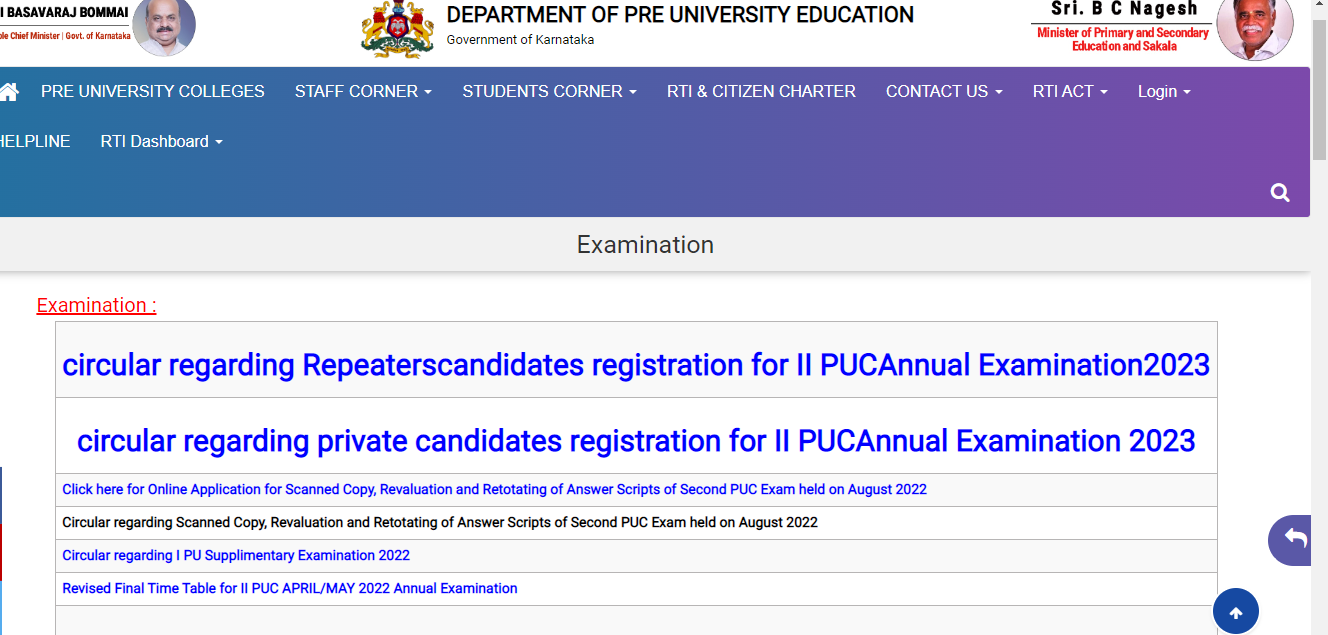Expand the STAFF CORNER dropdown menu
Screen dimensions: 1328x635
[x=363, y=91]
